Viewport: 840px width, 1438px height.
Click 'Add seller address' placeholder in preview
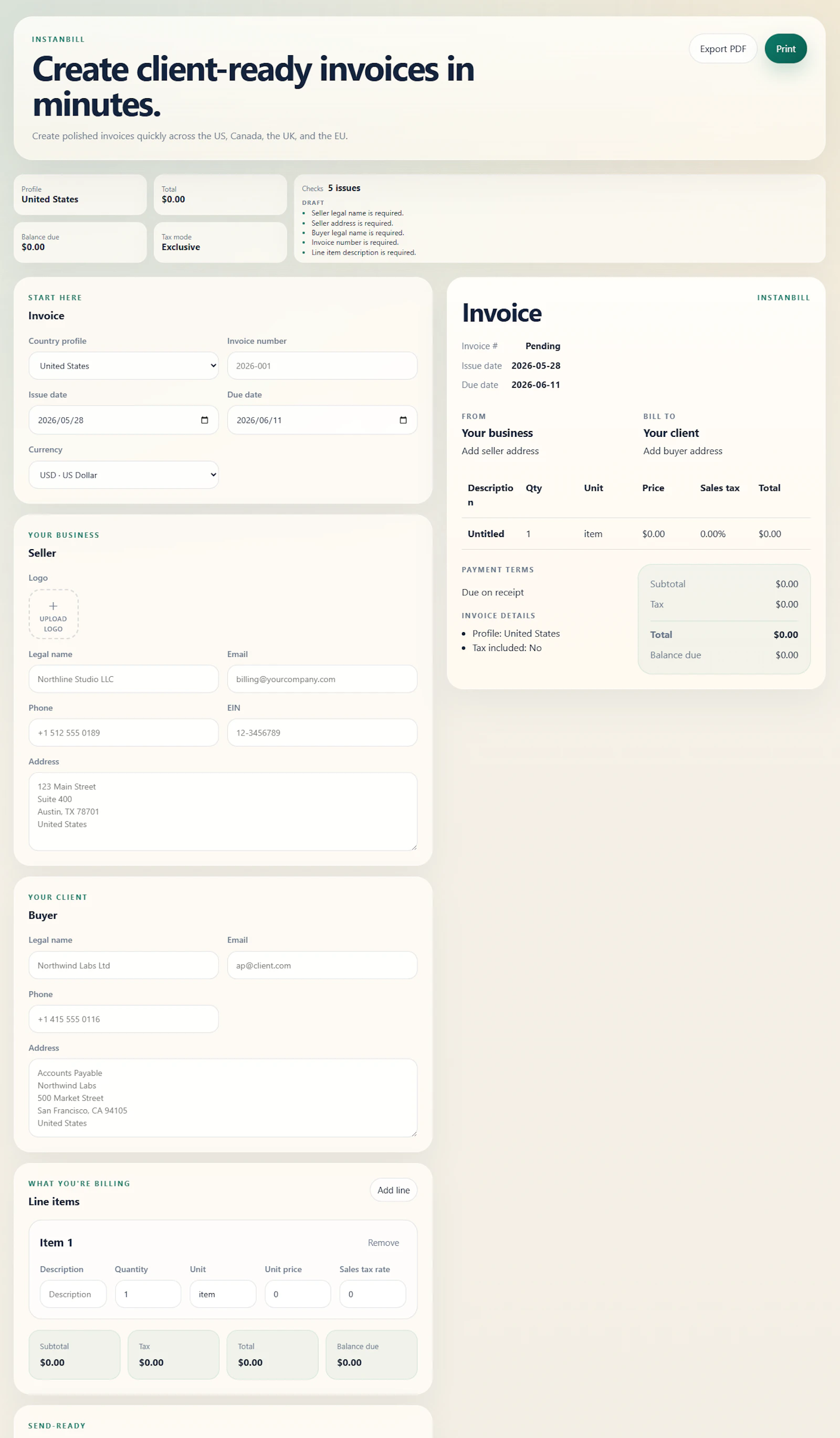point(500,451)
